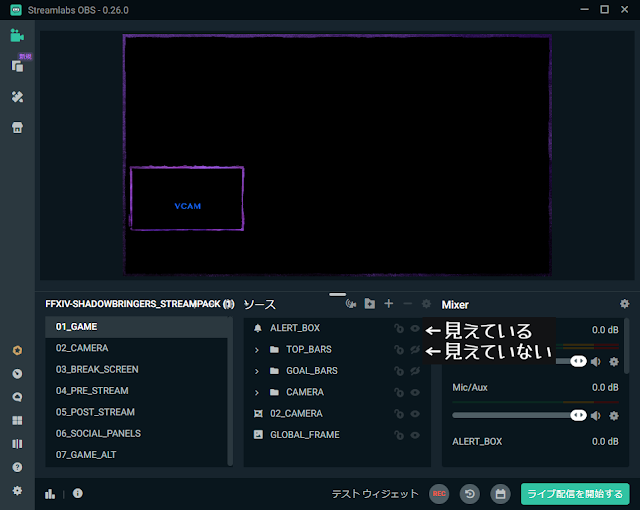The width and height of the screenshot is (640, 510).
Task: Open the Editor camera icon in sidebar
Action: tap(17, 36)
